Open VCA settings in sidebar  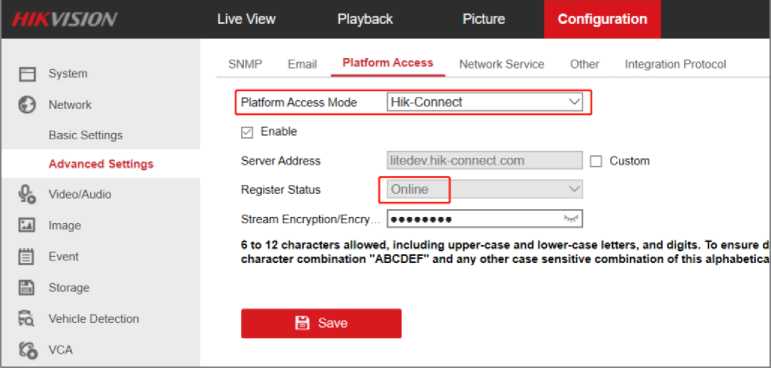click(60, 350)
